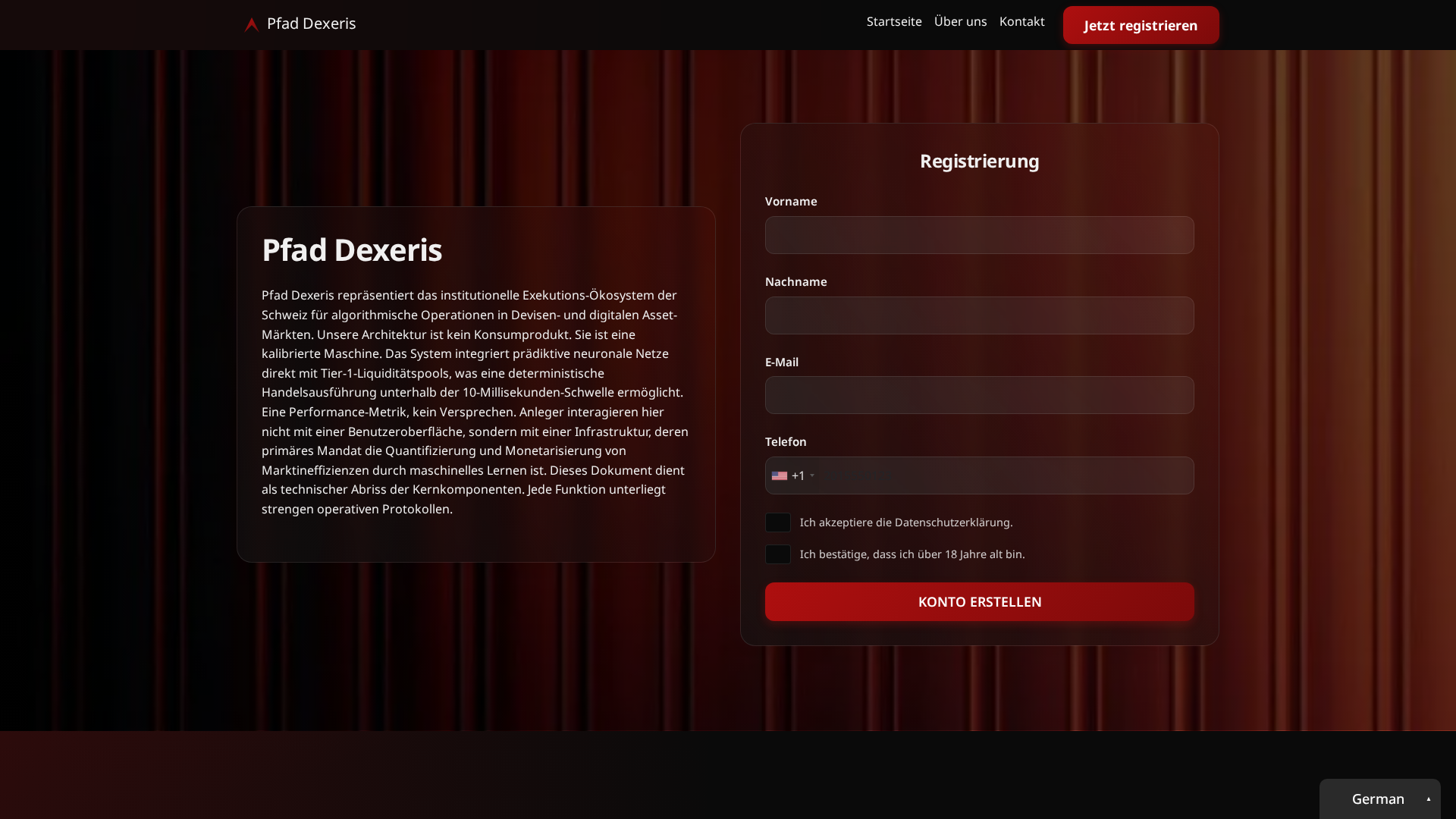Image resolution: width=1456 pixels, height=819 pixels.
Task: Click the Telefon field label
Action: [x=786, y=441]
